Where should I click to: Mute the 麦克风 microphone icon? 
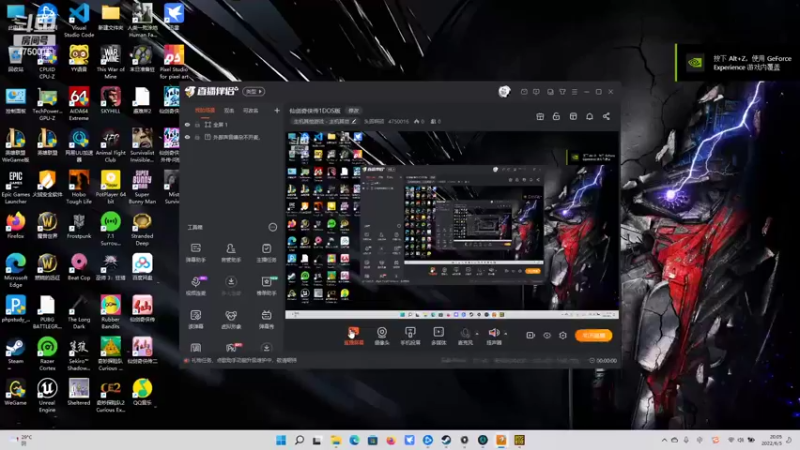click(465, 333)
